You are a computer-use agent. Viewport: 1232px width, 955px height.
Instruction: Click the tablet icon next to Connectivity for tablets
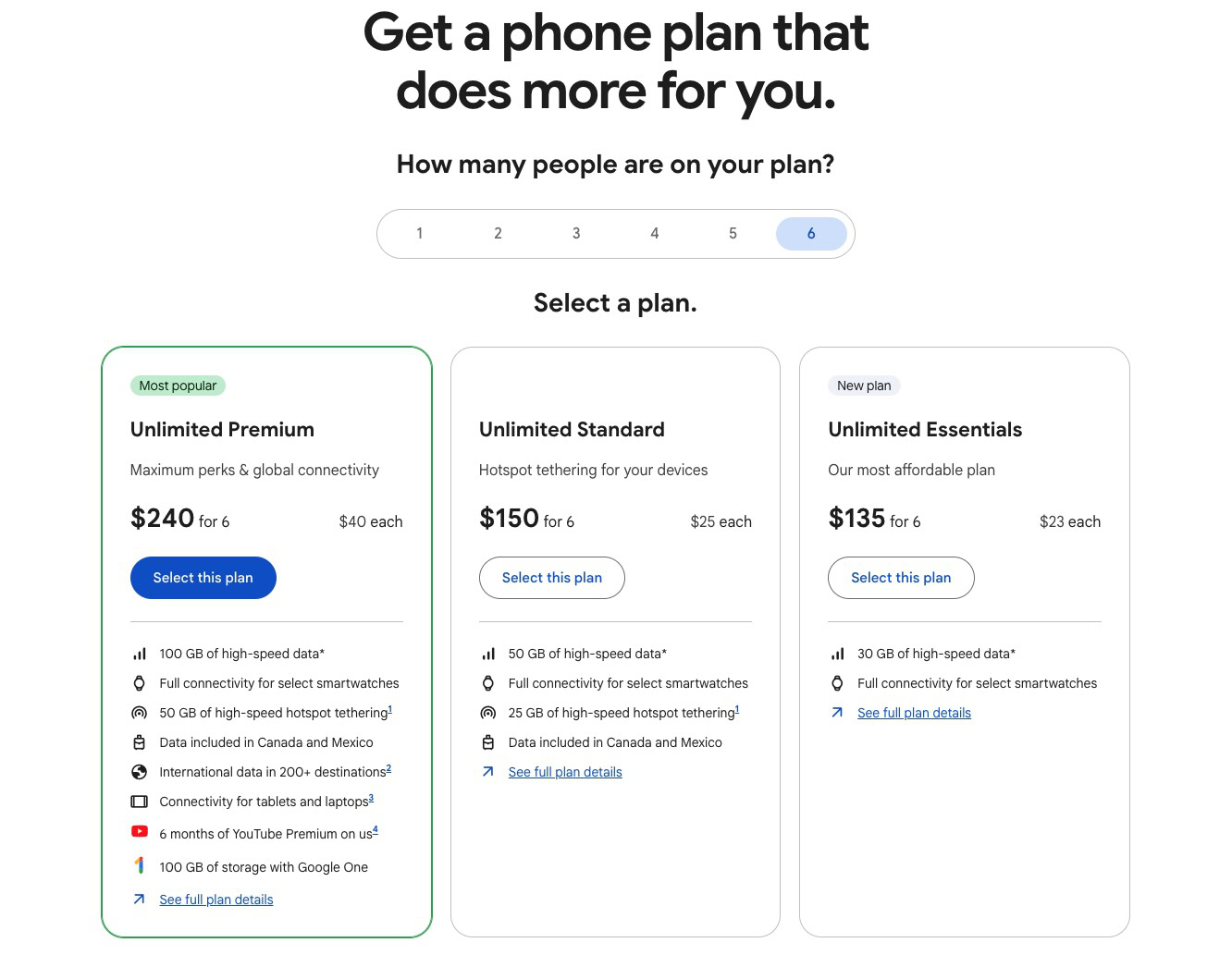139,802
